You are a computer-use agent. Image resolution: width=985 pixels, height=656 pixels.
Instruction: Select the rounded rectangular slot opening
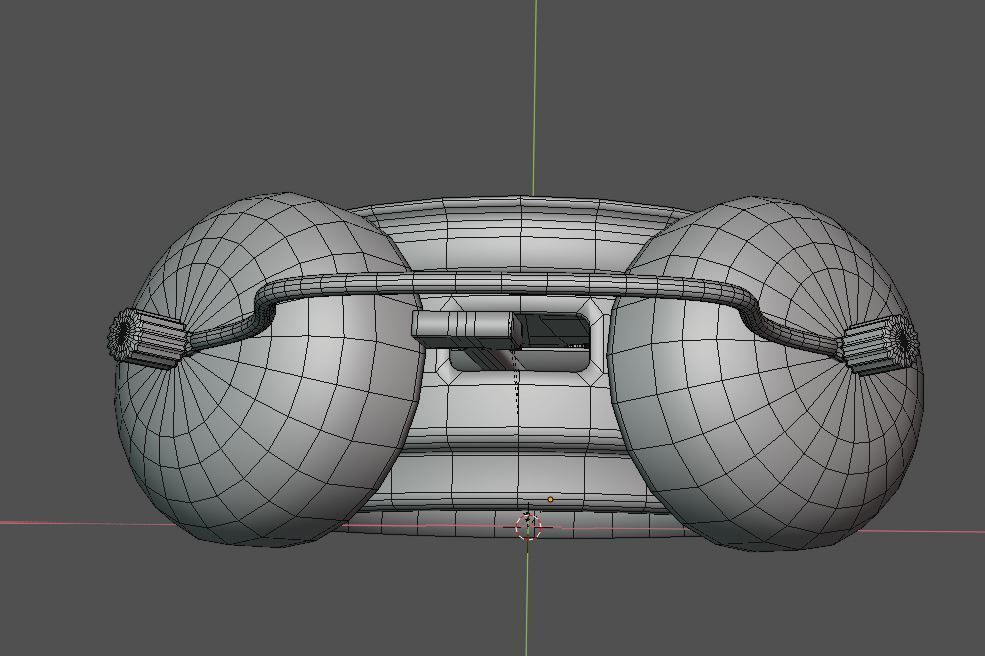[x=520, y=342]
